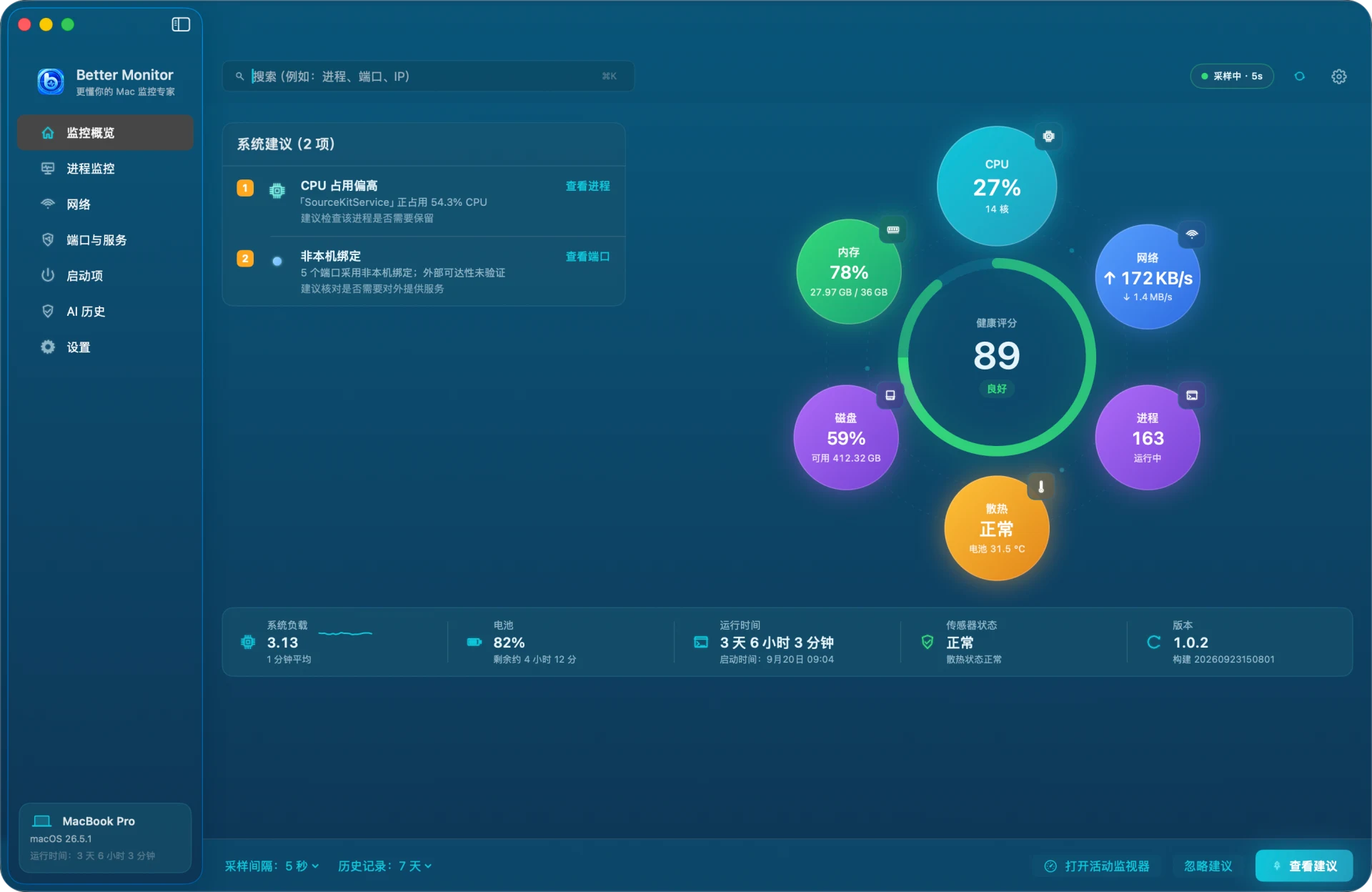Click the 运行时间 terminal icon

(x=701, y=642)
